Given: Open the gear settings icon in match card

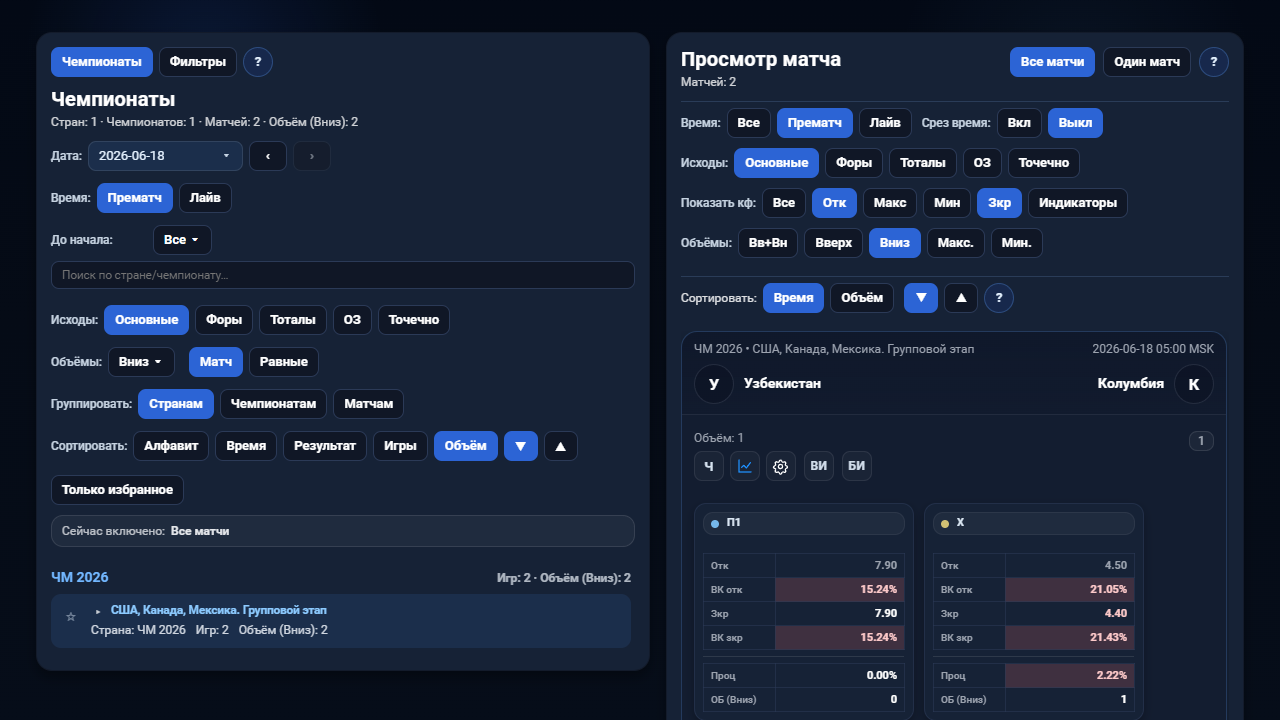Looking at the screenshot, I should click(x=781, y=466).
